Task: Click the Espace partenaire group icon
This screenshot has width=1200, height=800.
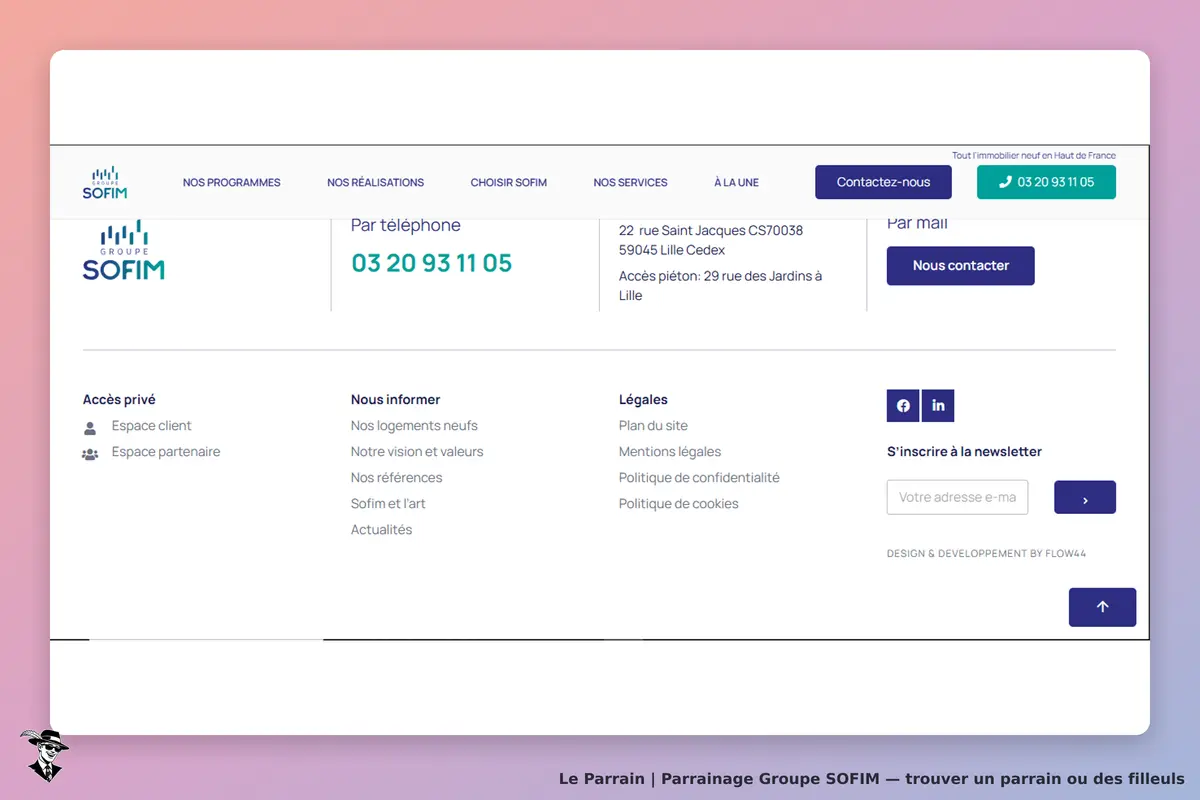Action: point(90,454)
